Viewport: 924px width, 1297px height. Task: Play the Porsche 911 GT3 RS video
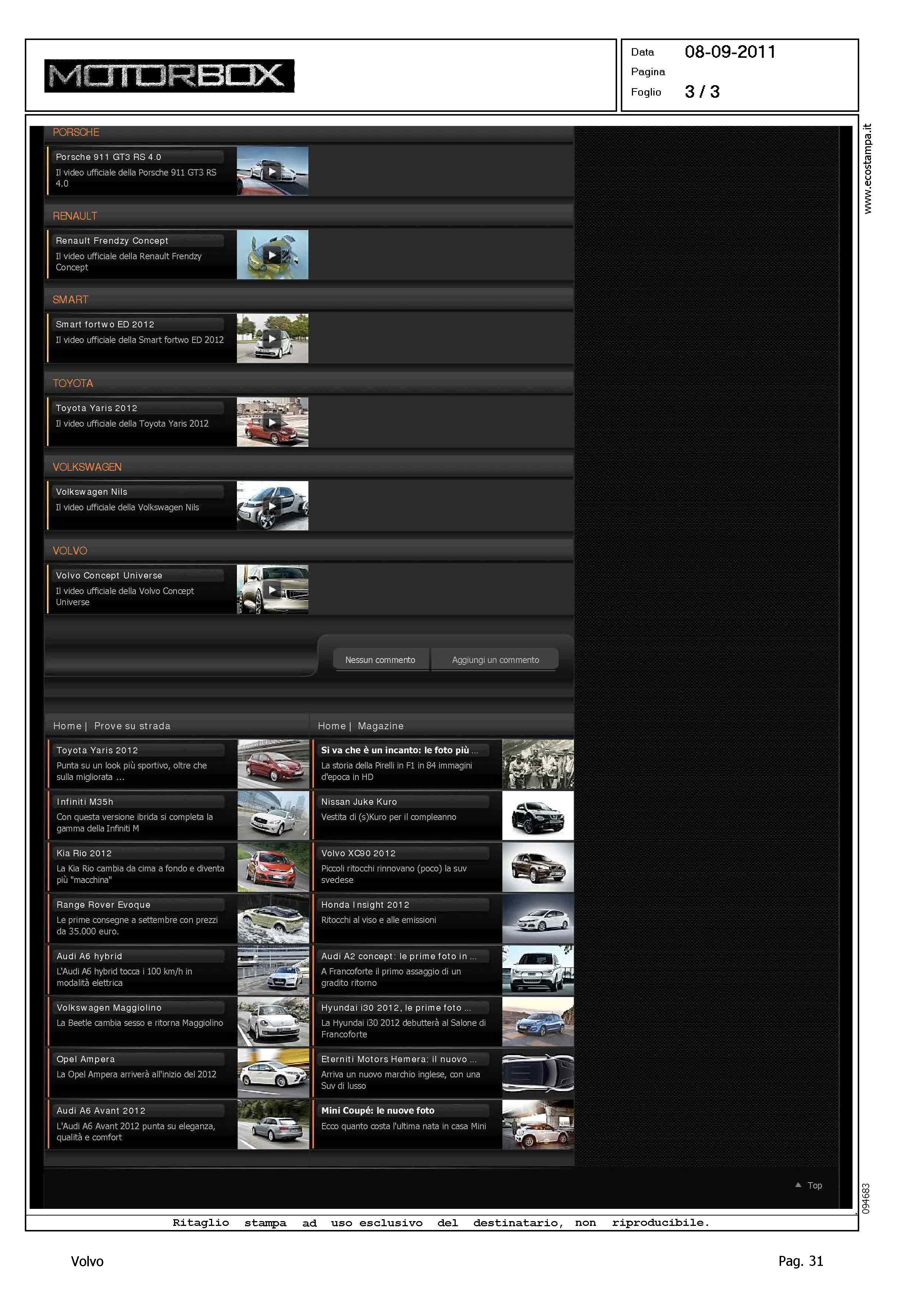272,171
